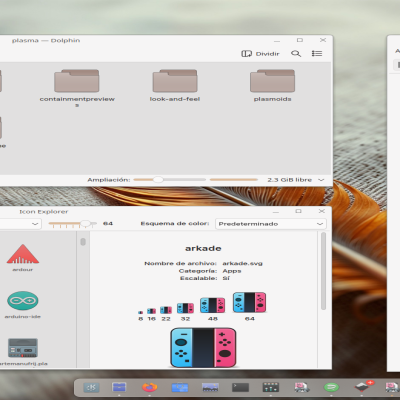Open the green round app in the dock
This screenshot has height=400, width=400.
tap(331, 387)
